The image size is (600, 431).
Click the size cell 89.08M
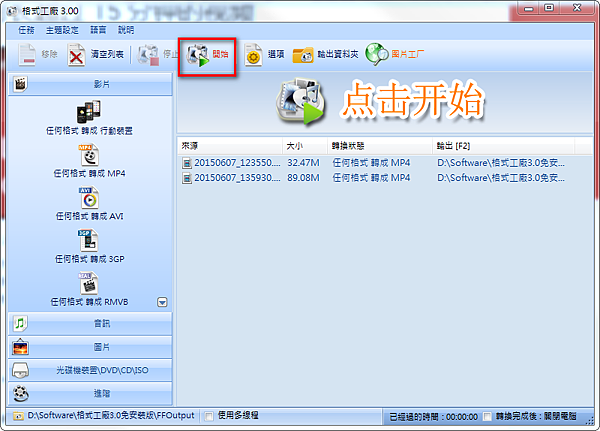303,178
